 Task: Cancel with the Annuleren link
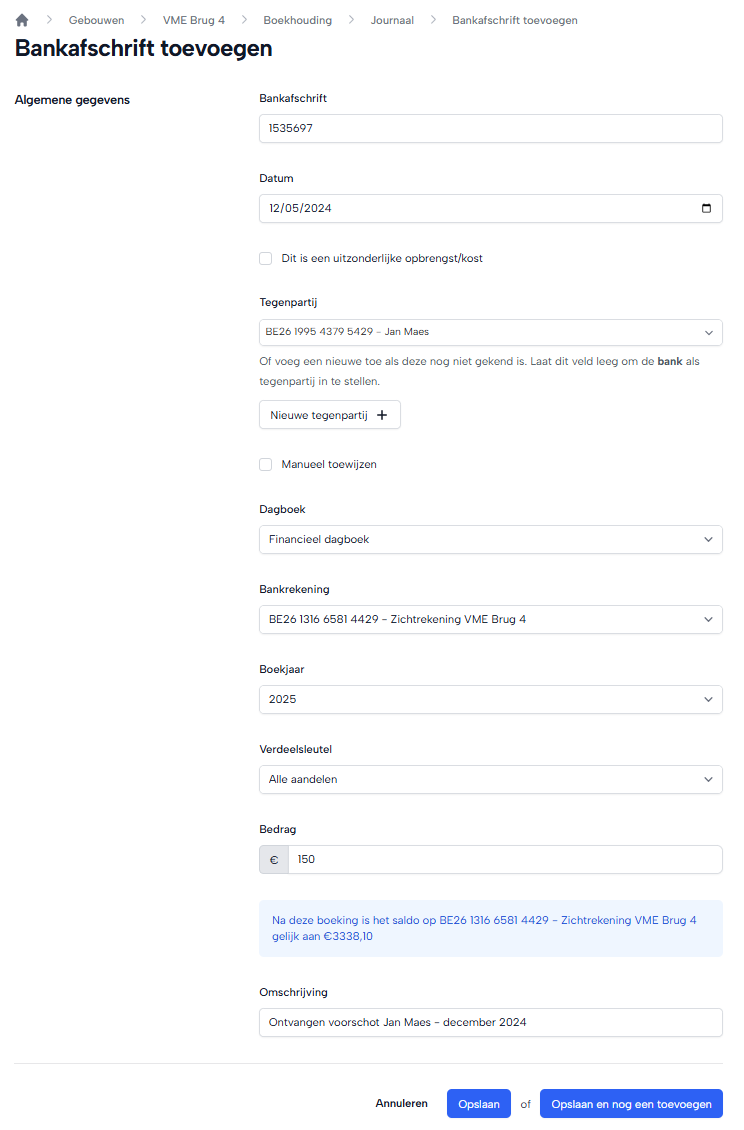tap(402, 1104)
